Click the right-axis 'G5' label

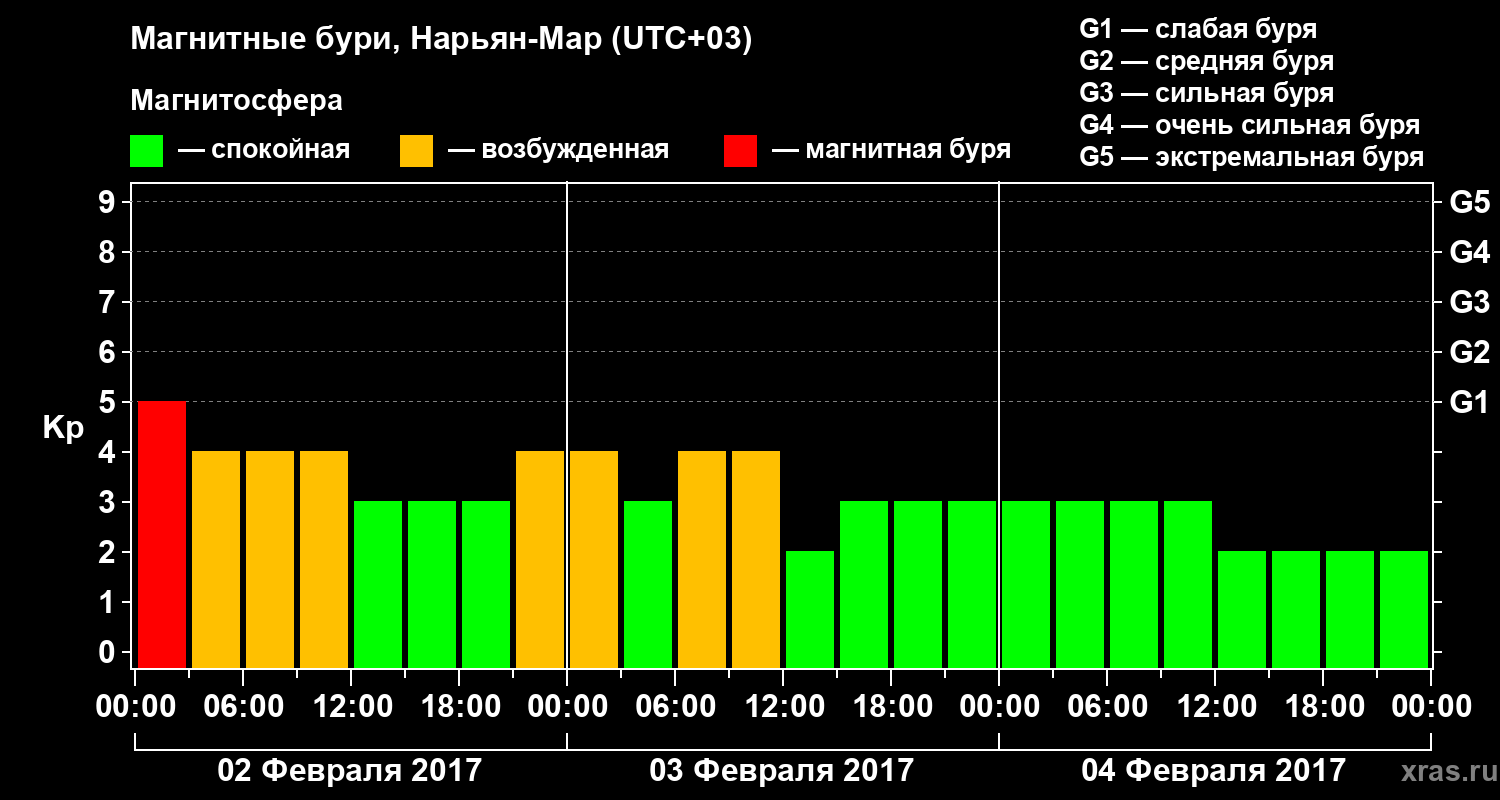1469,202
